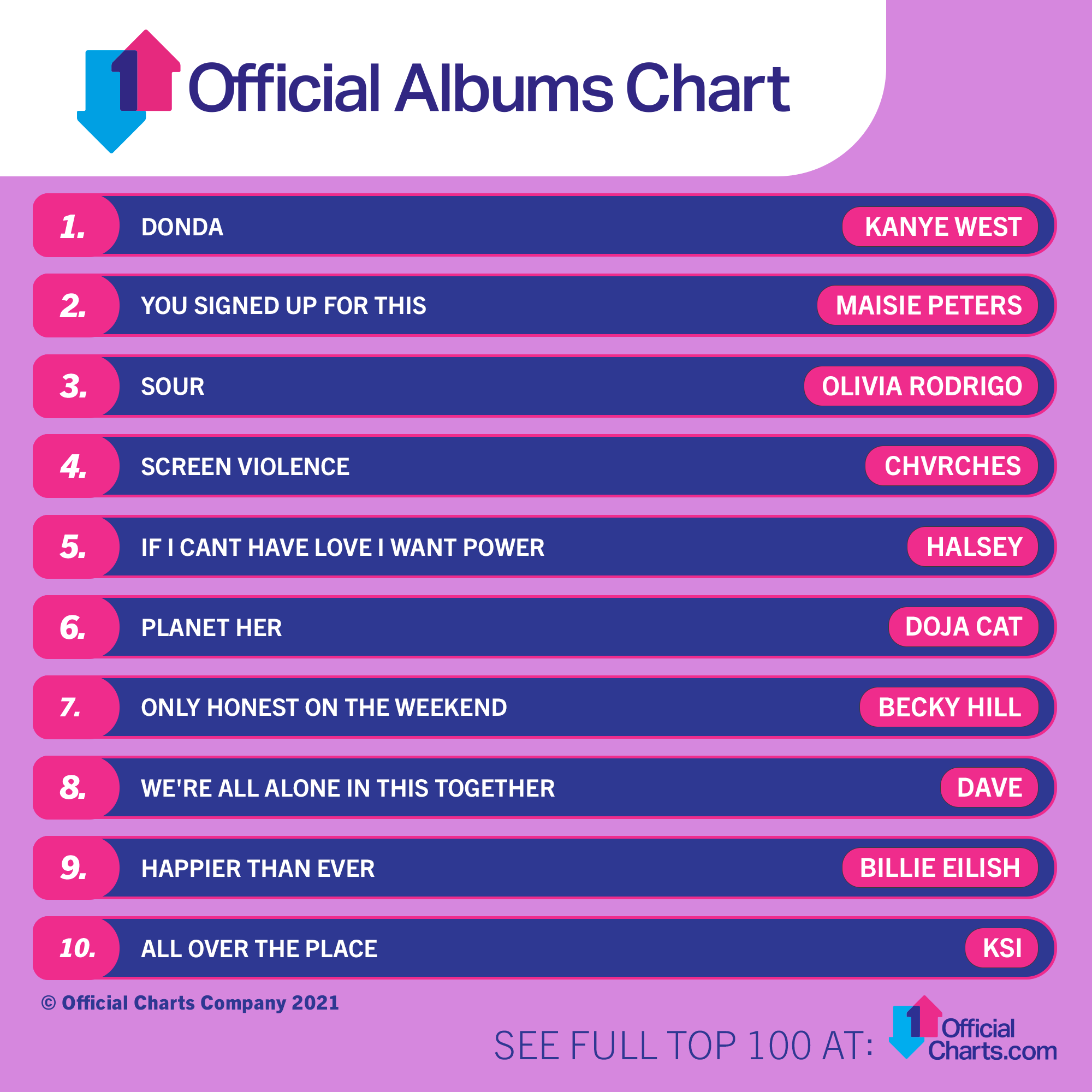Open the DONDA album title
The width and height of the screenshot is (1092, 1092).
[x=182, y=227]
